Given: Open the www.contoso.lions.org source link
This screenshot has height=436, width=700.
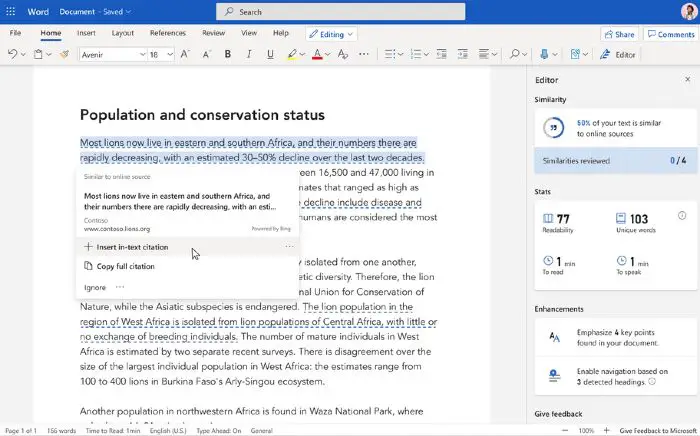Looking at the screenshot, I should tap(117, 229).
